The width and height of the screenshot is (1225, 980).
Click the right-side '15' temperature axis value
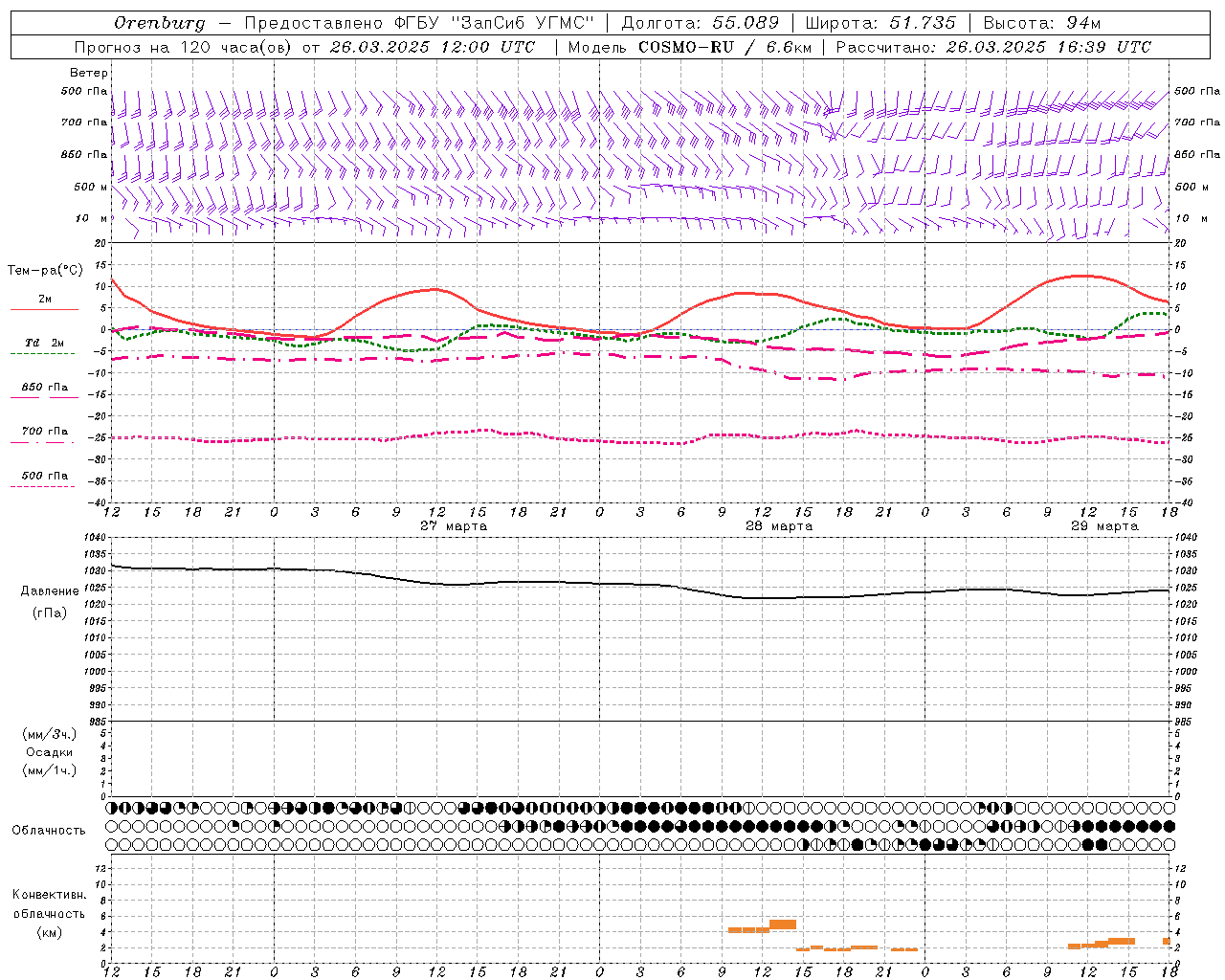point(1181,265)
